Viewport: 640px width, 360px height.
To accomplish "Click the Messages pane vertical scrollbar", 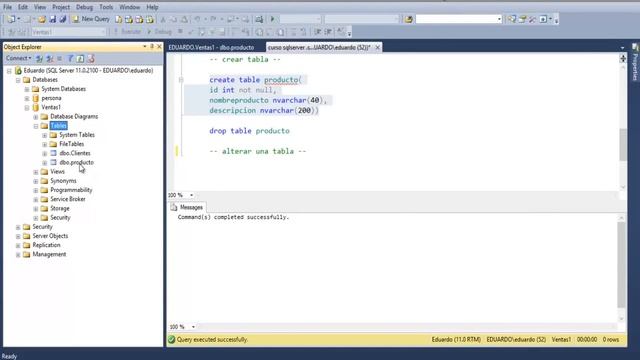I will (x=622, y=265).
